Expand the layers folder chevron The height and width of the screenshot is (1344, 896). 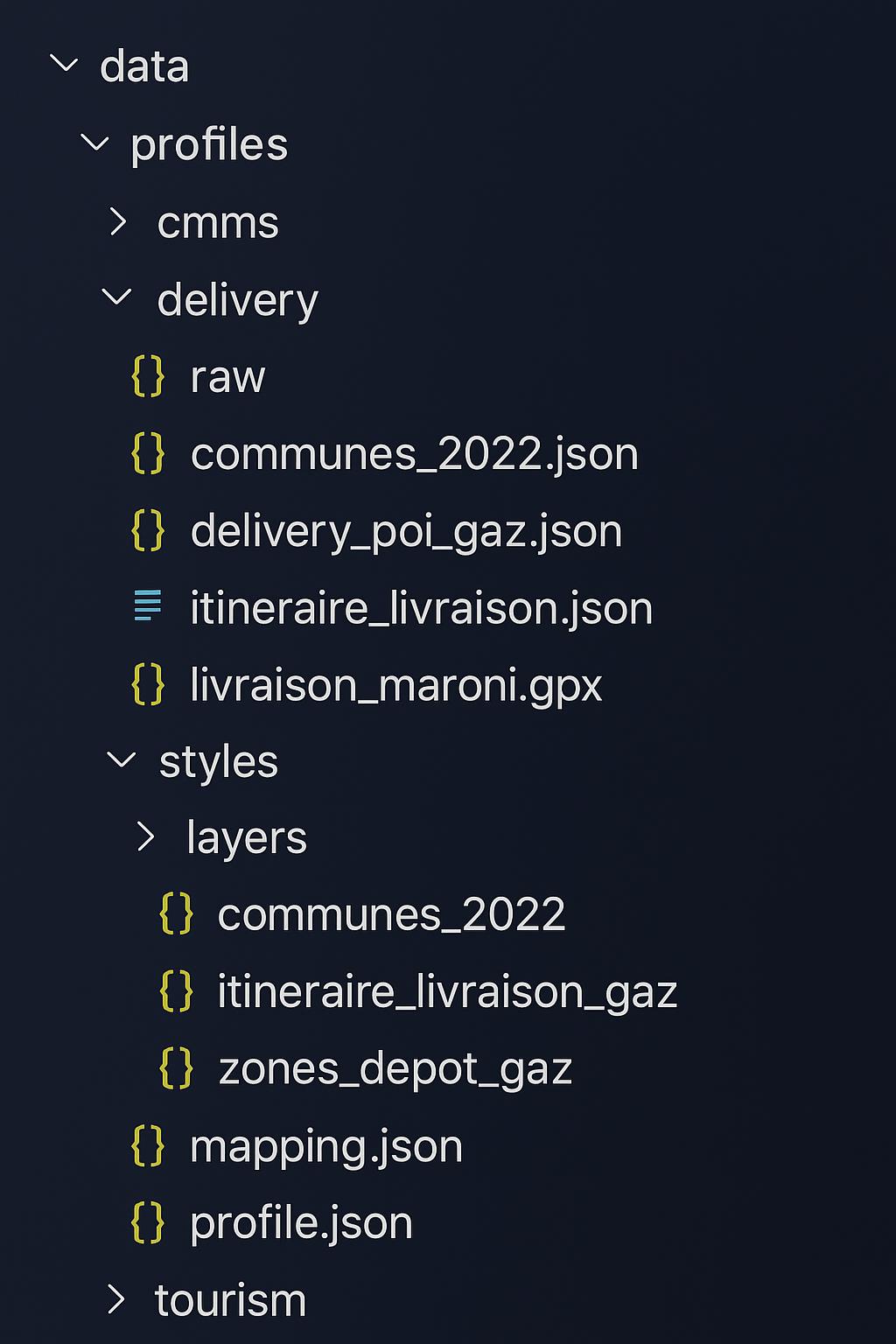(146, 837)
